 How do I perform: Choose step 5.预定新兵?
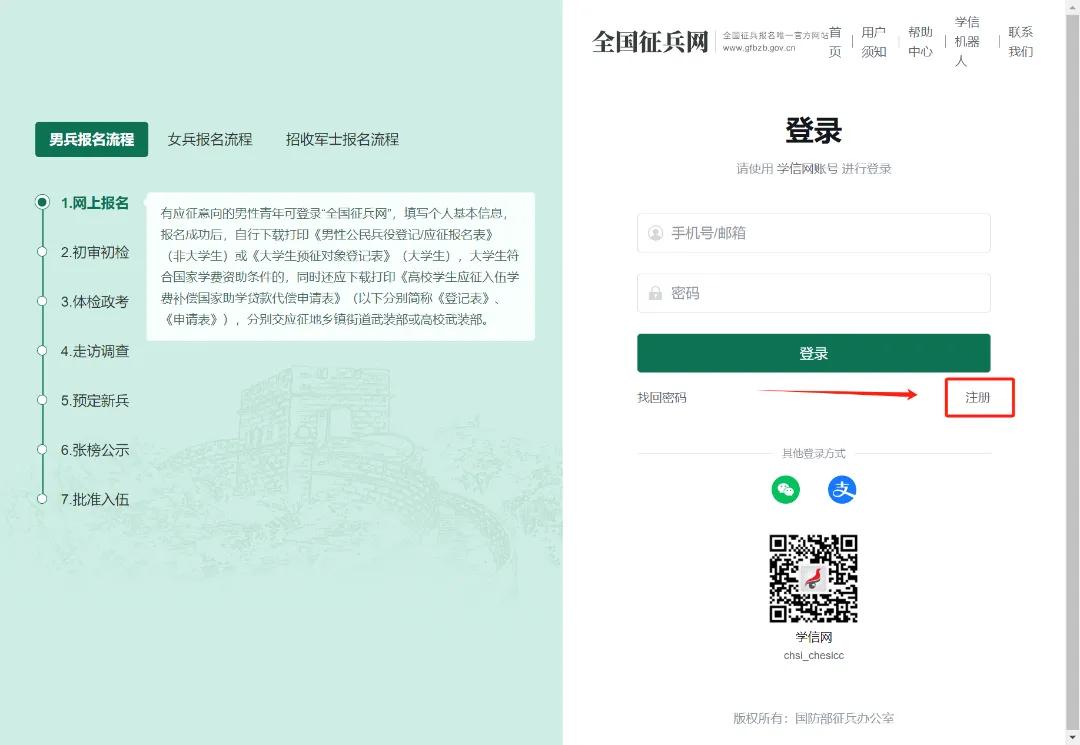(95, 401)
